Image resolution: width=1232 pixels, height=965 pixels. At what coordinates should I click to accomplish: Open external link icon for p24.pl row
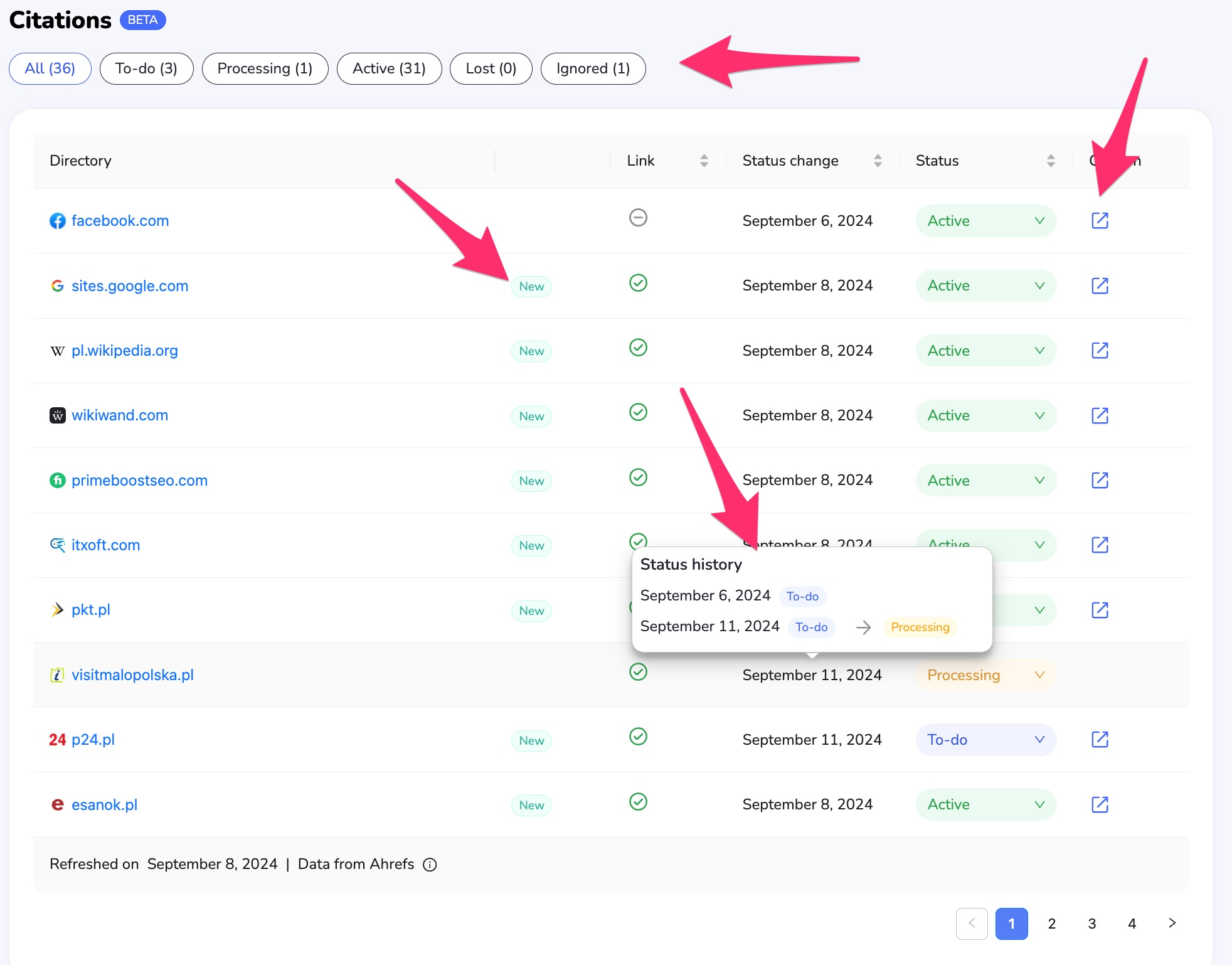(1100, 739)
